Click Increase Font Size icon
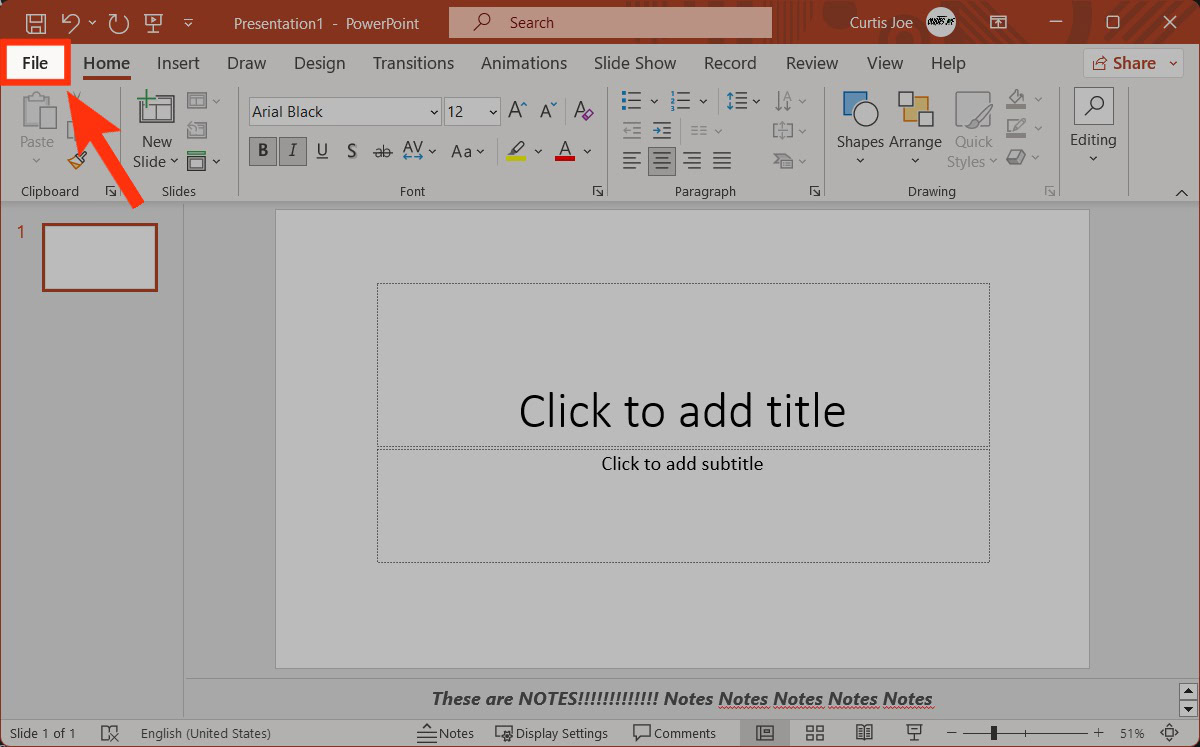This screenshot has height=747, width=1200. coord(518,111)
